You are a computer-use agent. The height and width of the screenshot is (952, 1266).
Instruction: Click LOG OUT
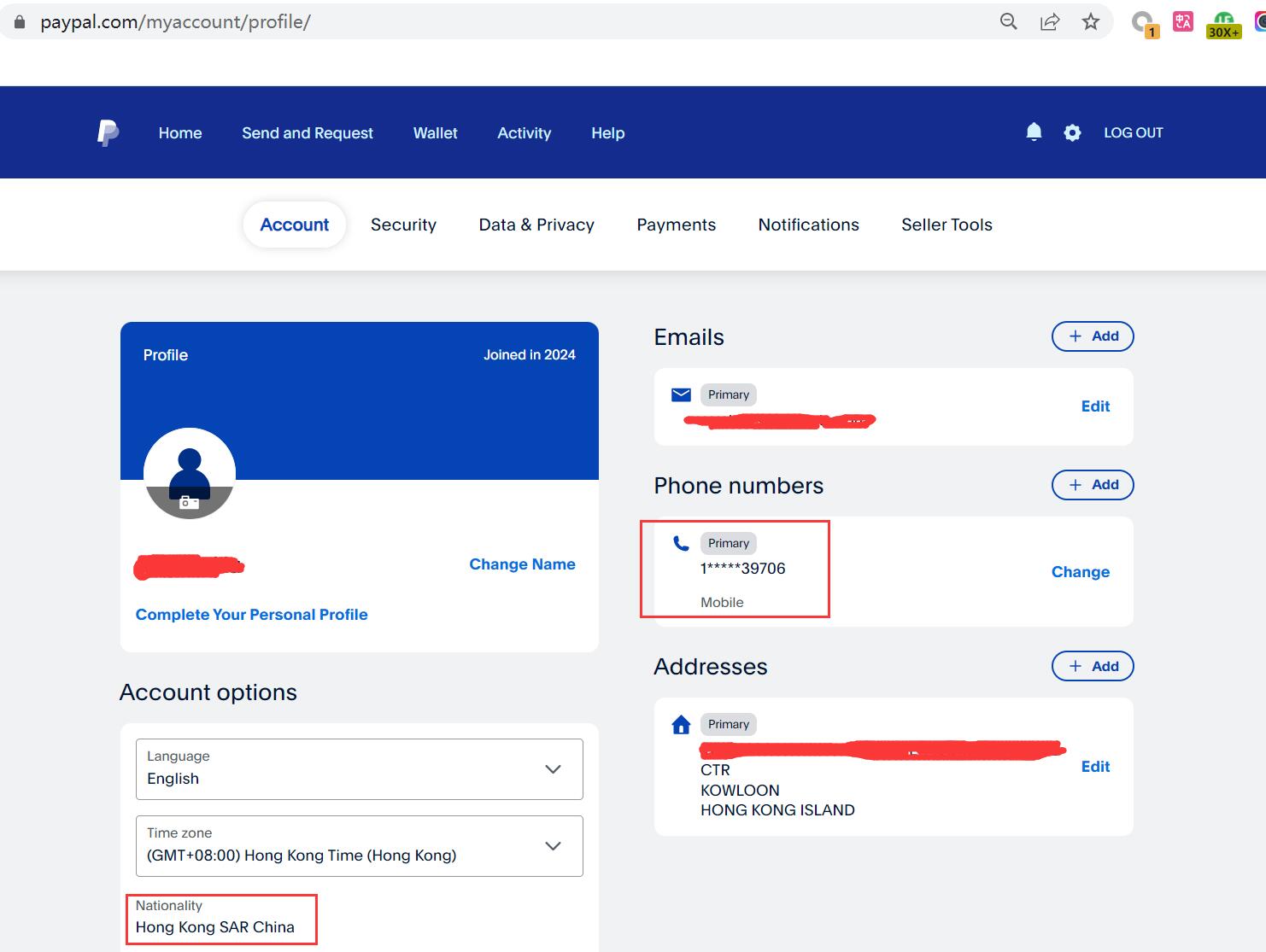coord(1134,132)
